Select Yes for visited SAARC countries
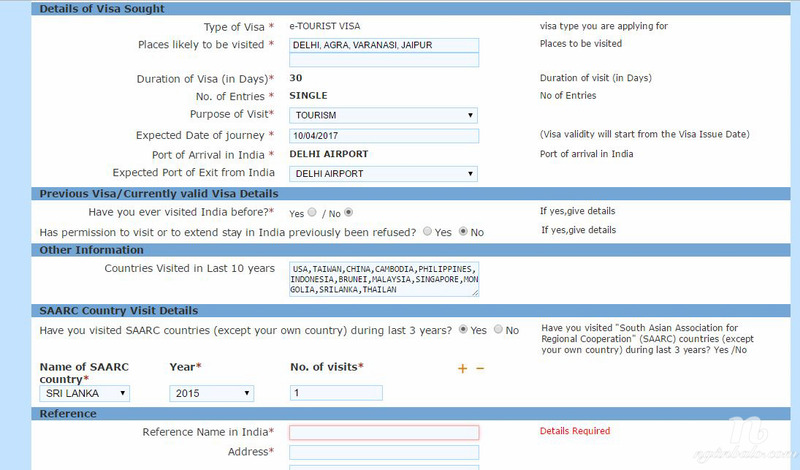800x470 pixels. (463, 330)
